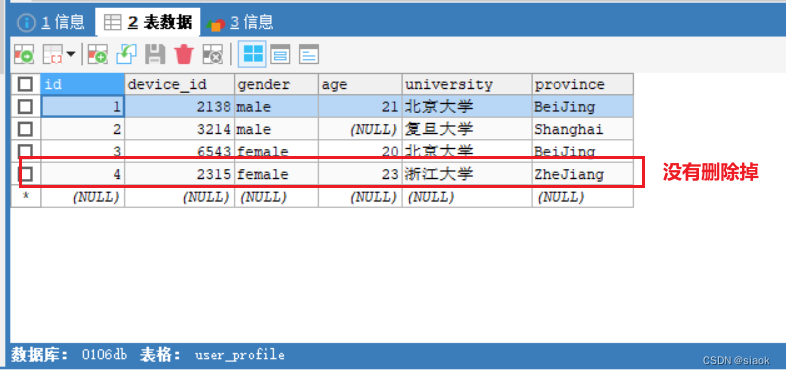The width and height of the screenshot is (786, 375).
Task: Select the device_id cell 2138
Action: (179, 107)
